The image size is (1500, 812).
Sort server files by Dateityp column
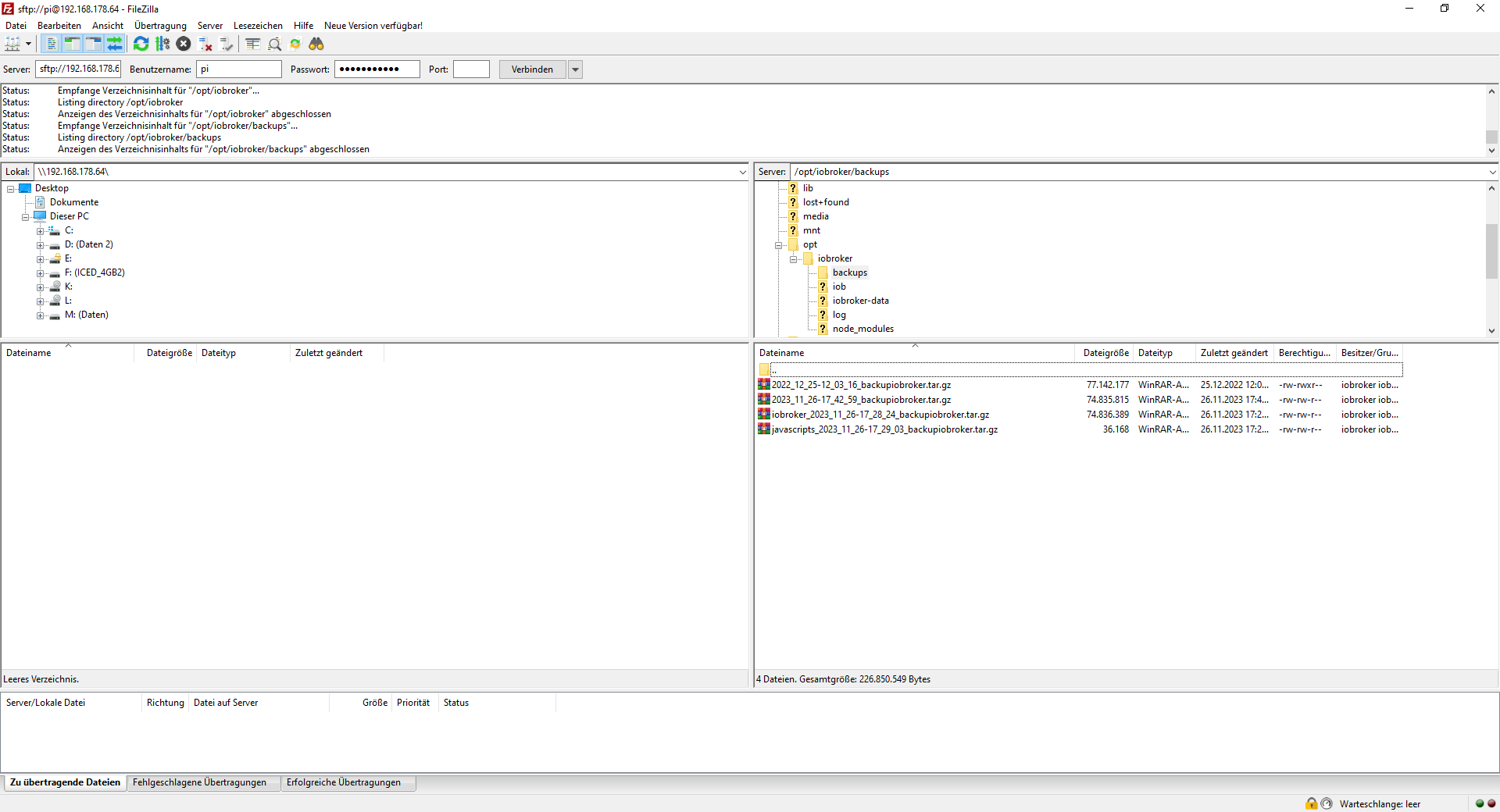[1164, 353]
